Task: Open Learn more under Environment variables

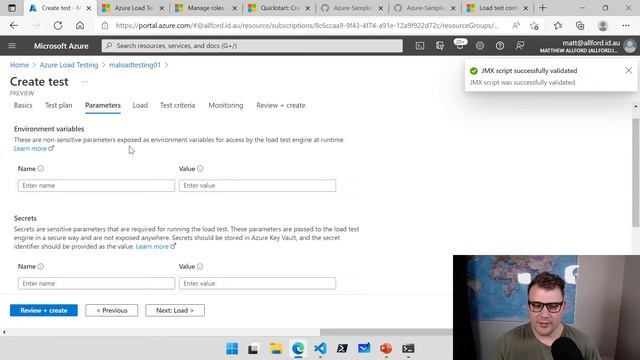Action: [x=33, y=149]
